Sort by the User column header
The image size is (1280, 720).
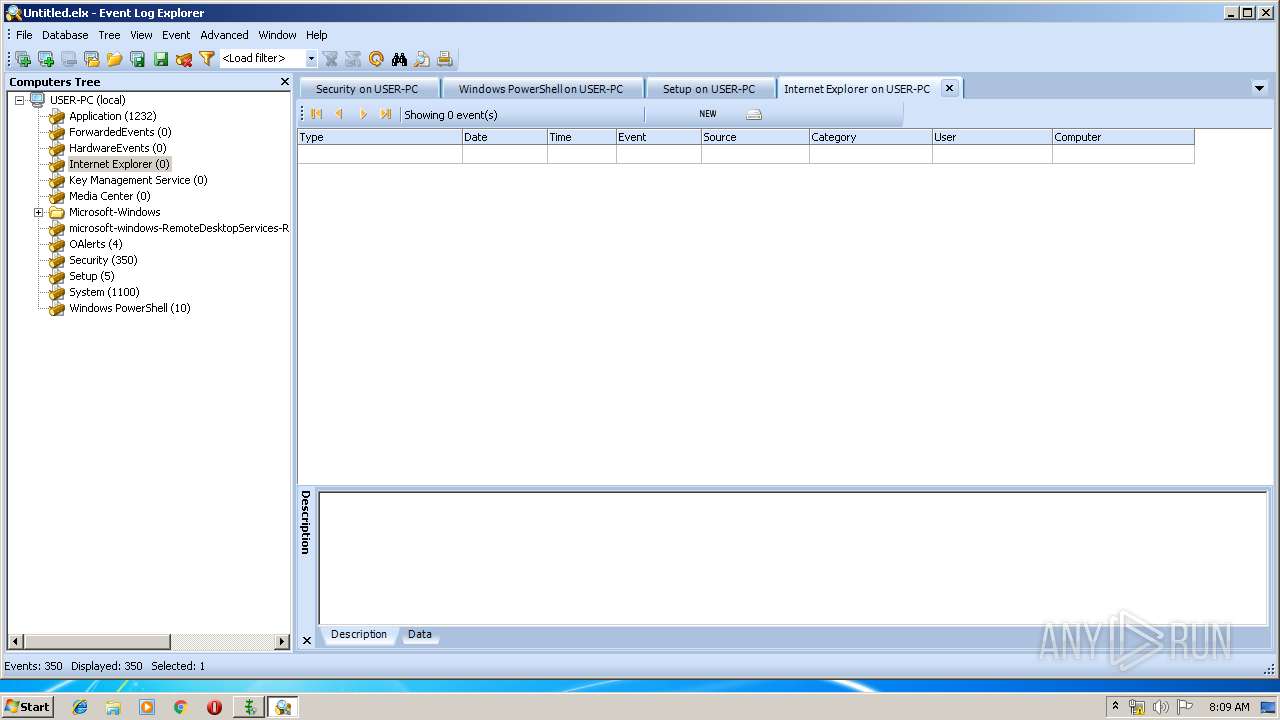pyautogui.click(x=992, y=137)
